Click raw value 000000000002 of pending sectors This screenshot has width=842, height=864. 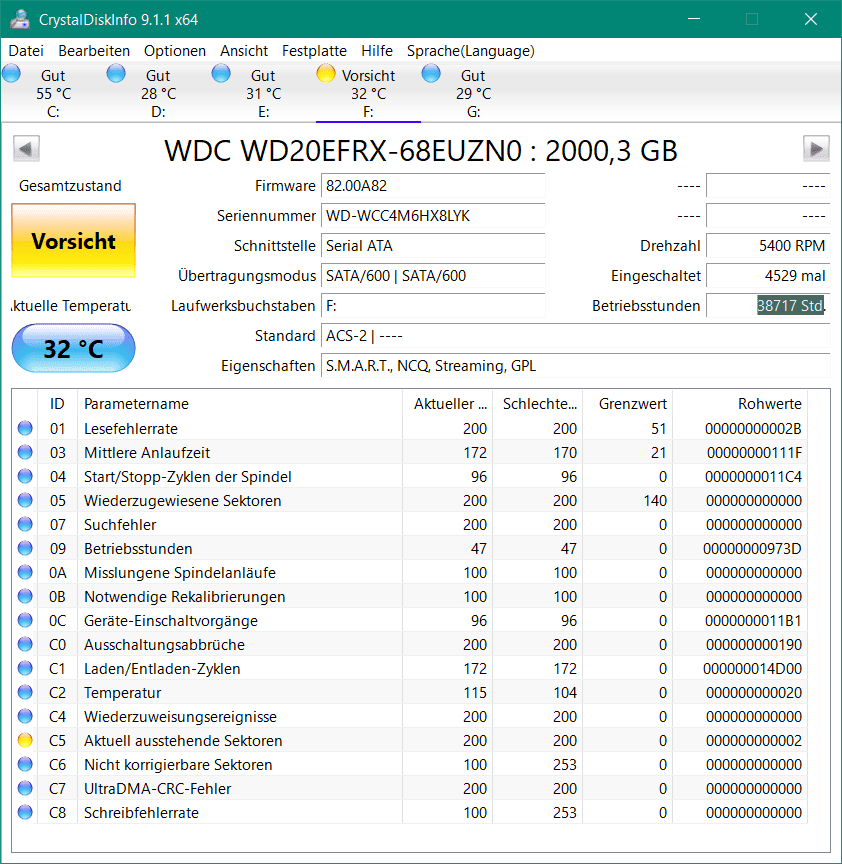(x=754, y=741)
